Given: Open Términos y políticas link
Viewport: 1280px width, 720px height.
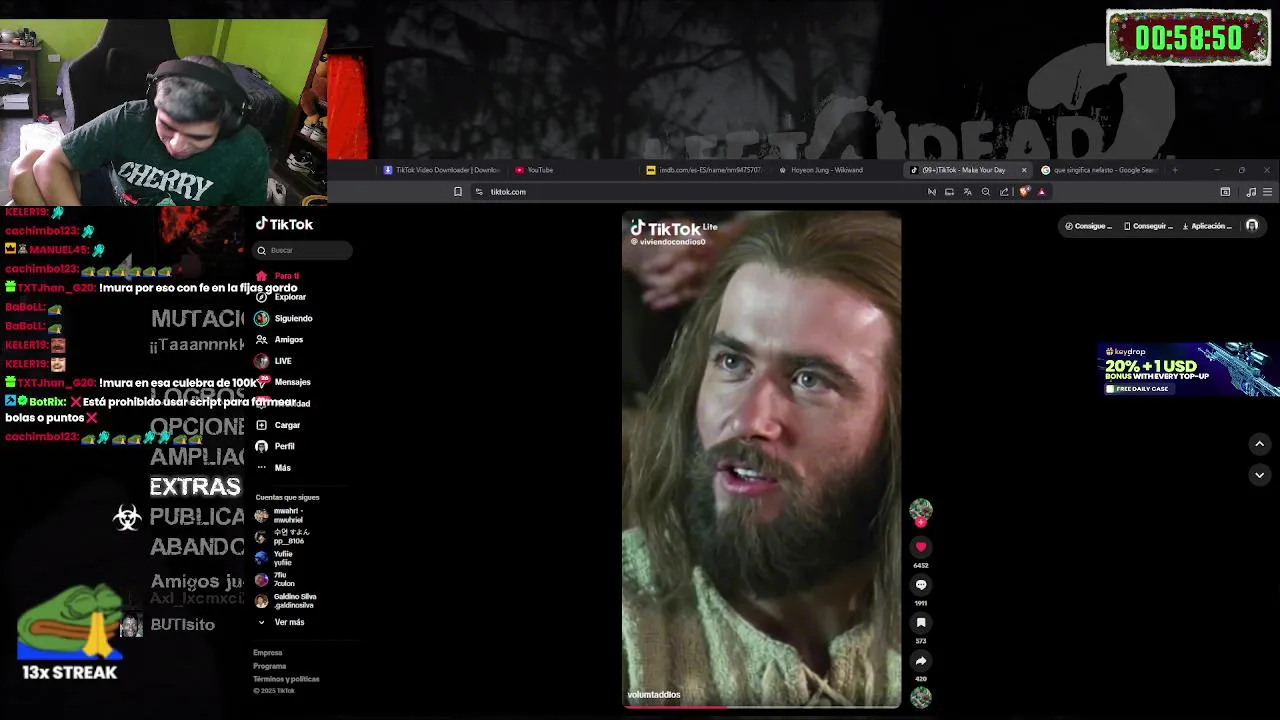Looking at the screenshot, I should pos(286,679).
